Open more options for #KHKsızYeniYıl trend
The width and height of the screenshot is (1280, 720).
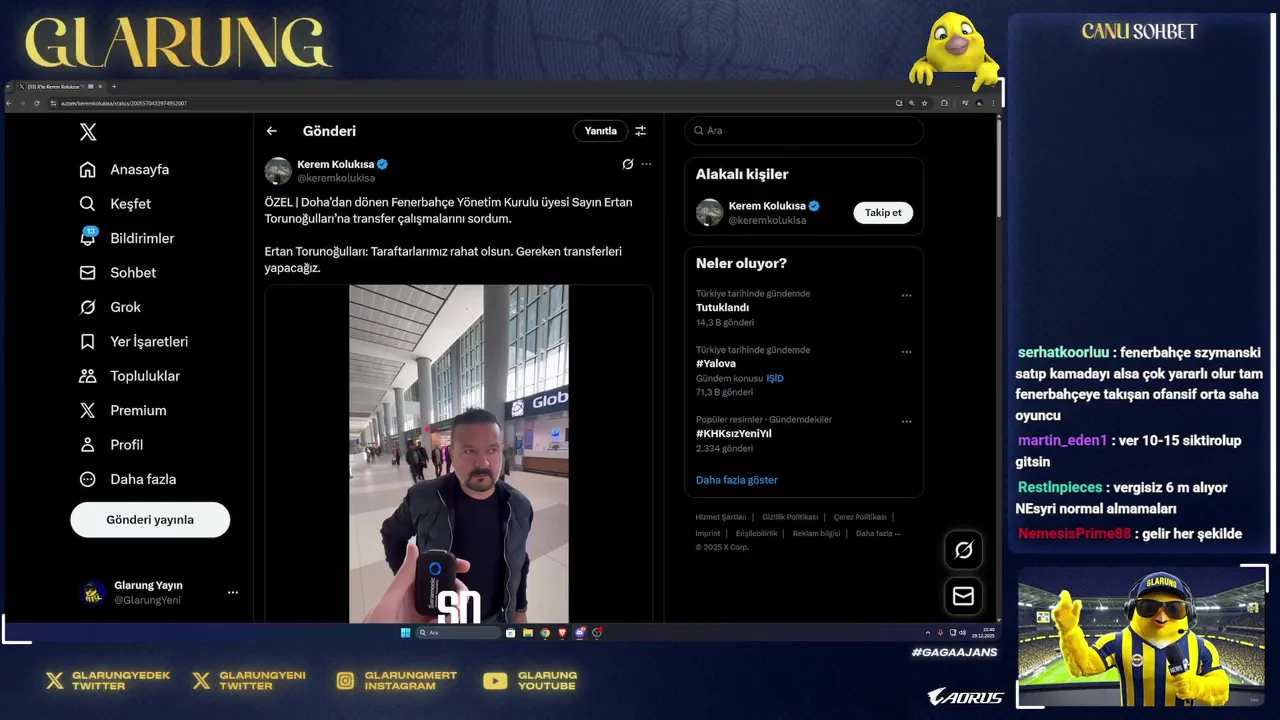[x=906, y=422]
